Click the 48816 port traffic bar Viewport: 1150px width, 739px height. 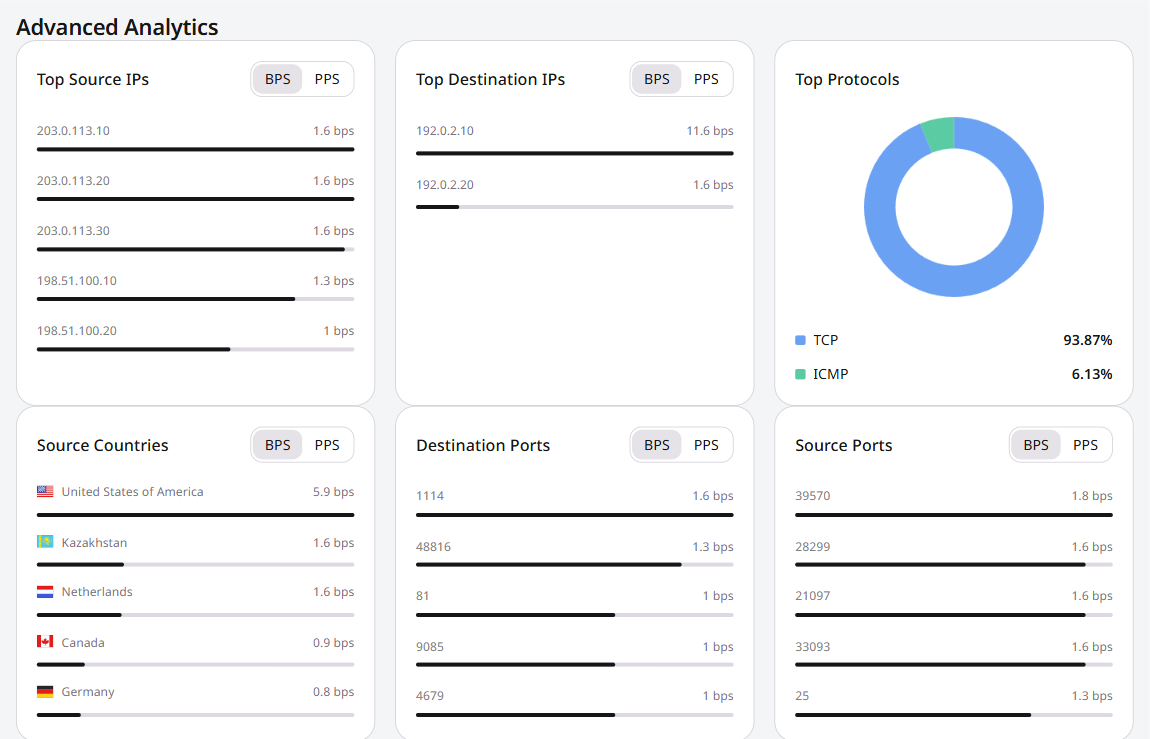[574, 565]
